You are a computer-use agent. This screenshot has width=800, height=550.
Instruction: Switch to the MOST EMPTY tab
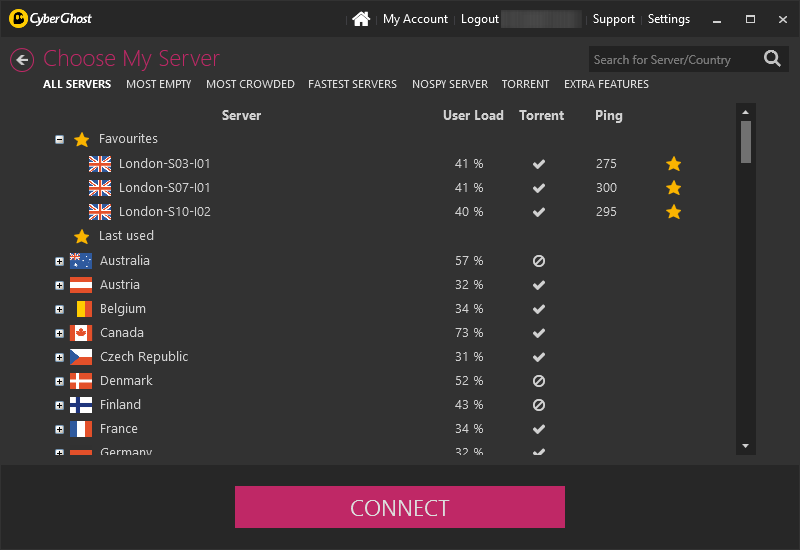[x=159, y=84]
